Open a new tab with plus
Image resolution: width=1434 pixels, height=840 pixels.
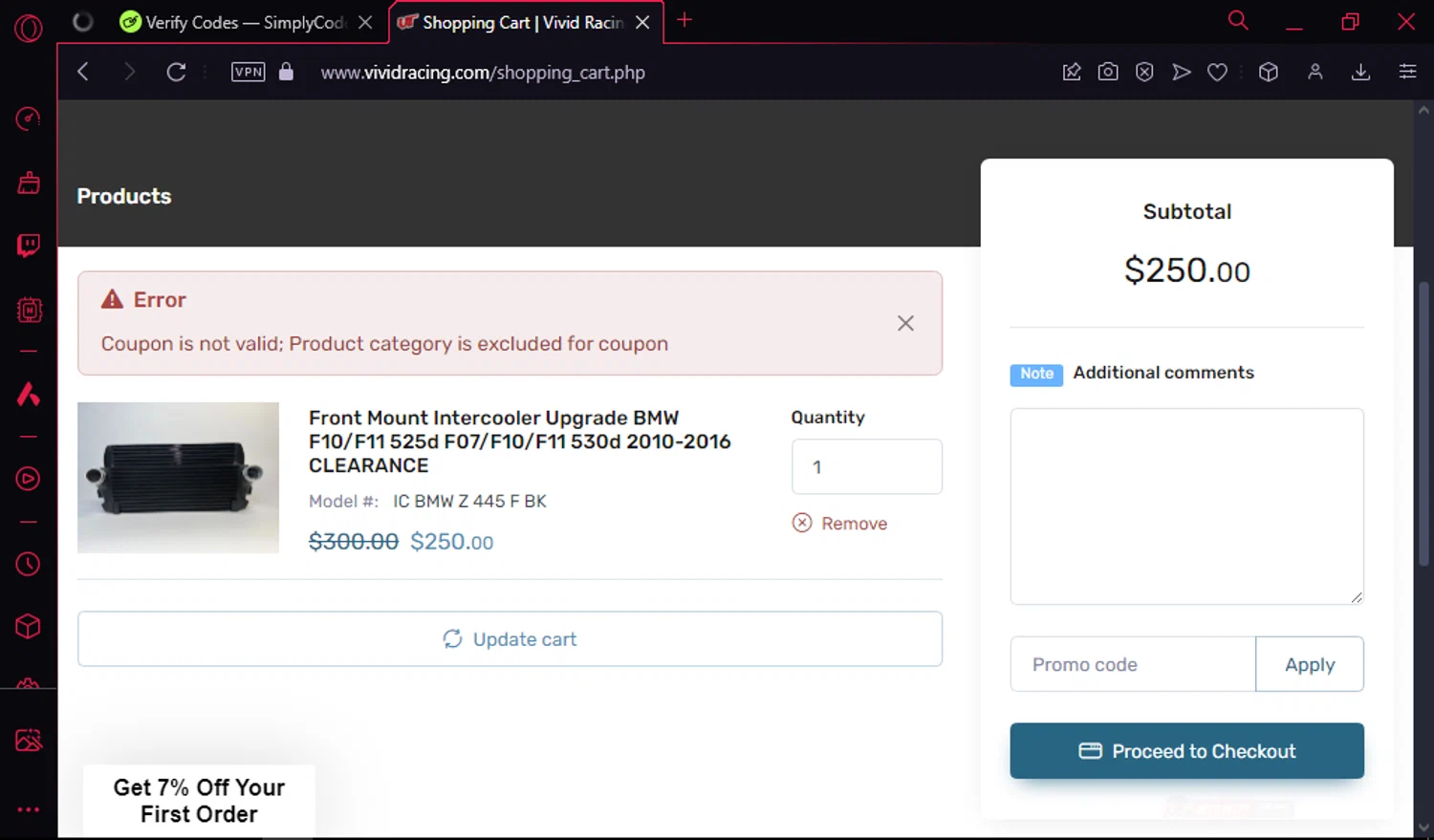pyautogui.click(x=684, y=20)
